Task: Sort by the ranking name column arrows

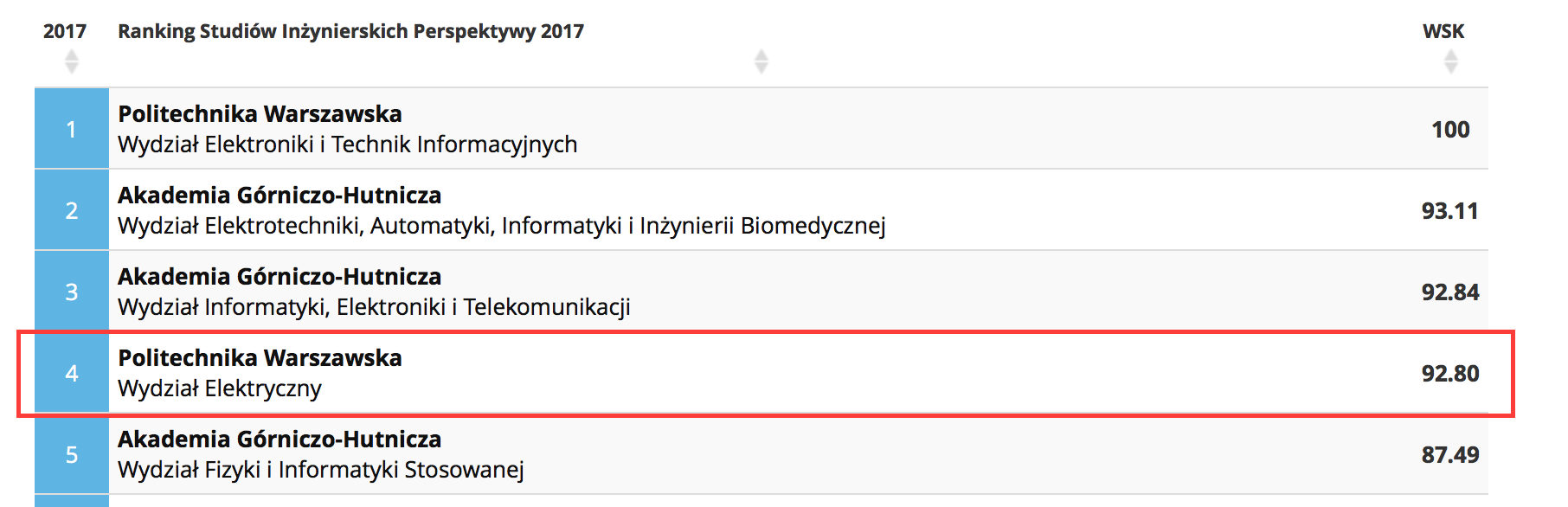Action: [762, 61]
